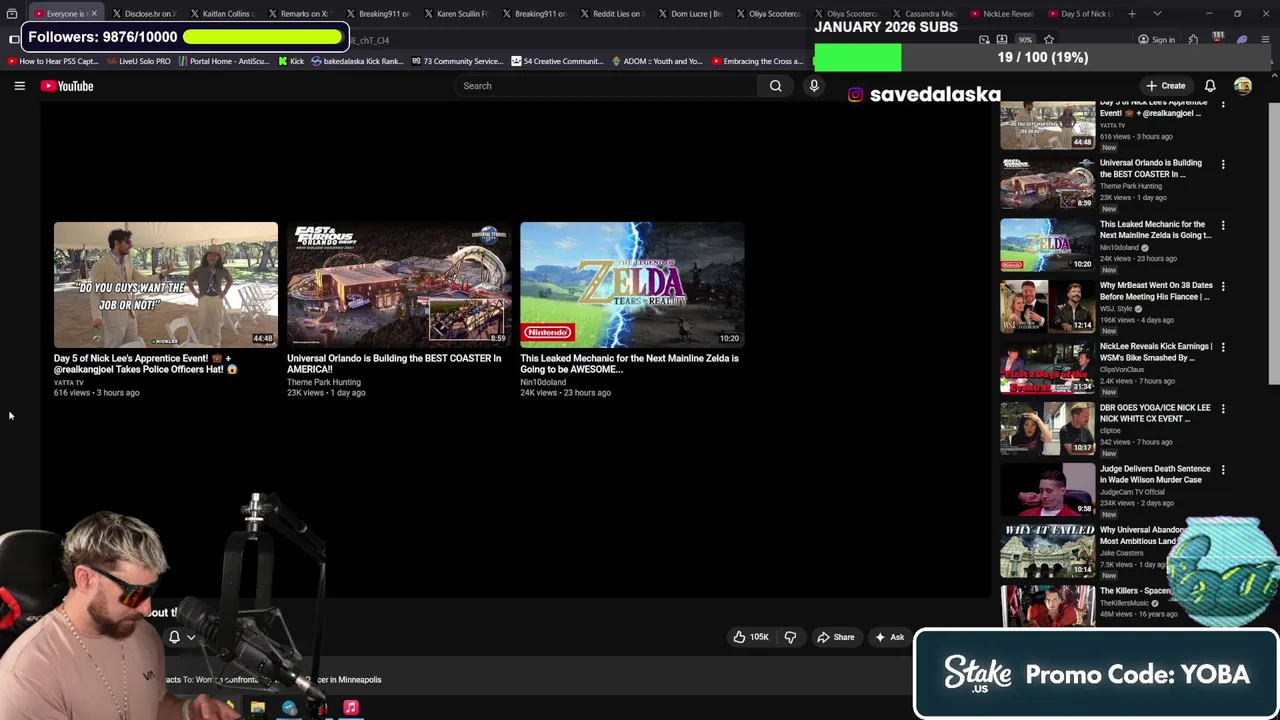Screen dimensions: 1280x720
Task: Open options for NickLee Reveals Kick Earnings video
Action: [x=1223, y=347]
